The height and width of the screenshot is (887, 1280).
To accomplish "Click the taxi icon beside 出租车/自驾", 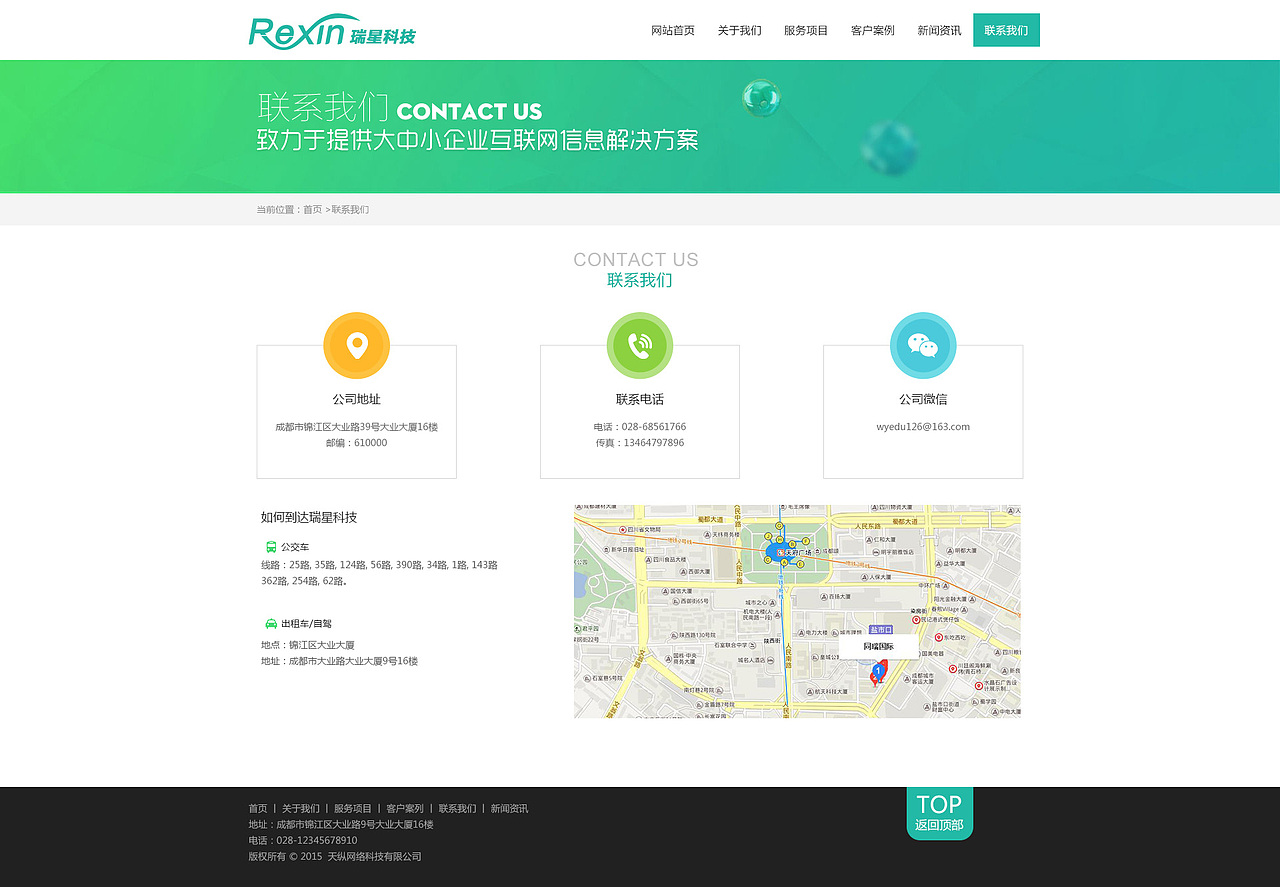I will pos(271,623).
